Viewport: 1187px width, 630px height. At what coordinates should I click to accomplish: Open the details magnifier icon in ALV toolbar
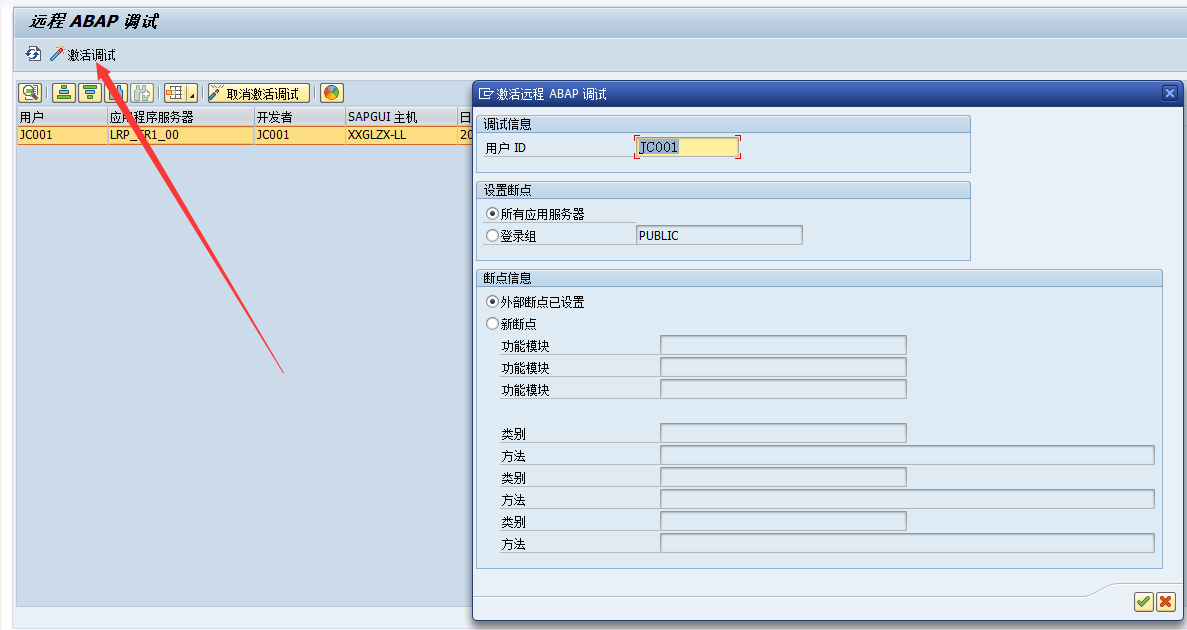[x=30, y=93]
